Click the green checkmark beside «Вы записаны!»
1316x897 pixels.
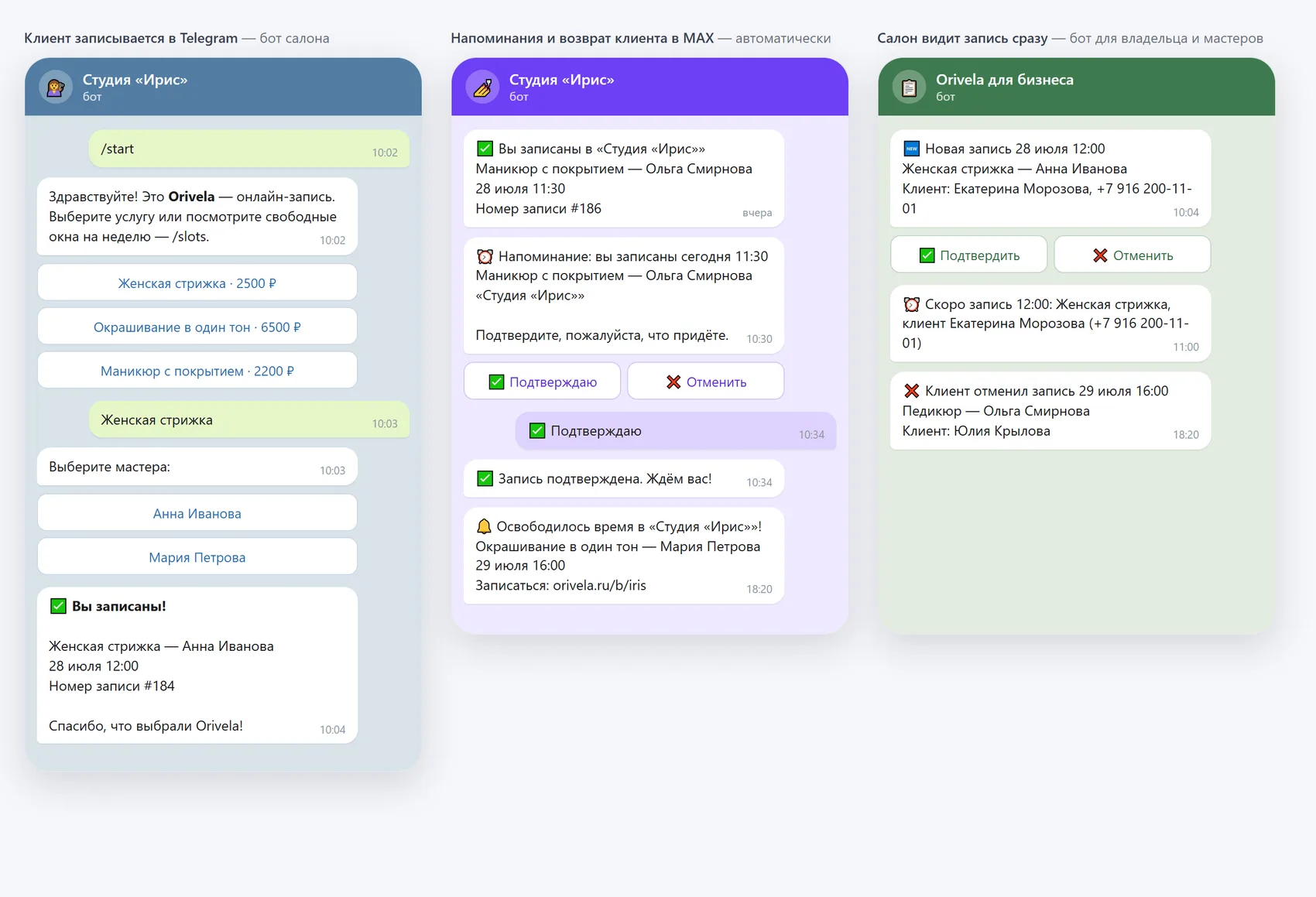(58, 606)
